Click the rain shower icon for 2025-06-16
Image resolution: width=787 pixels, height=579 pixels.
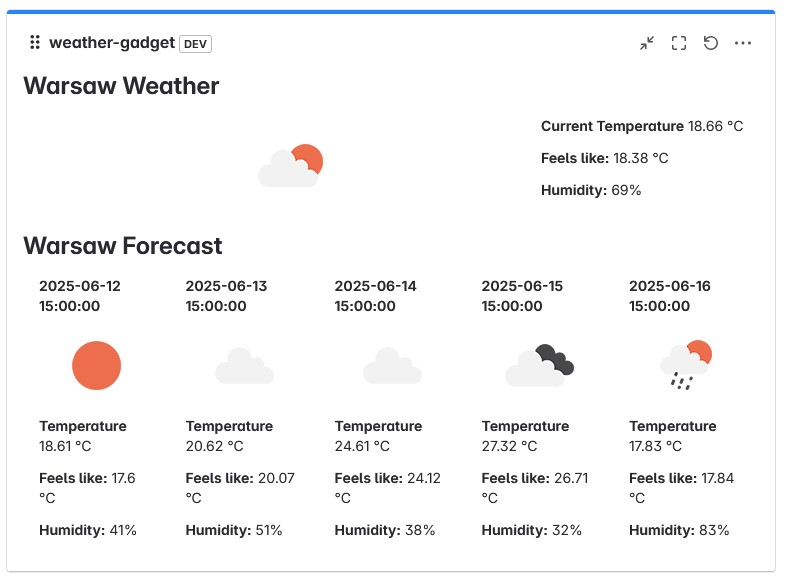click(x=685, y=366)
